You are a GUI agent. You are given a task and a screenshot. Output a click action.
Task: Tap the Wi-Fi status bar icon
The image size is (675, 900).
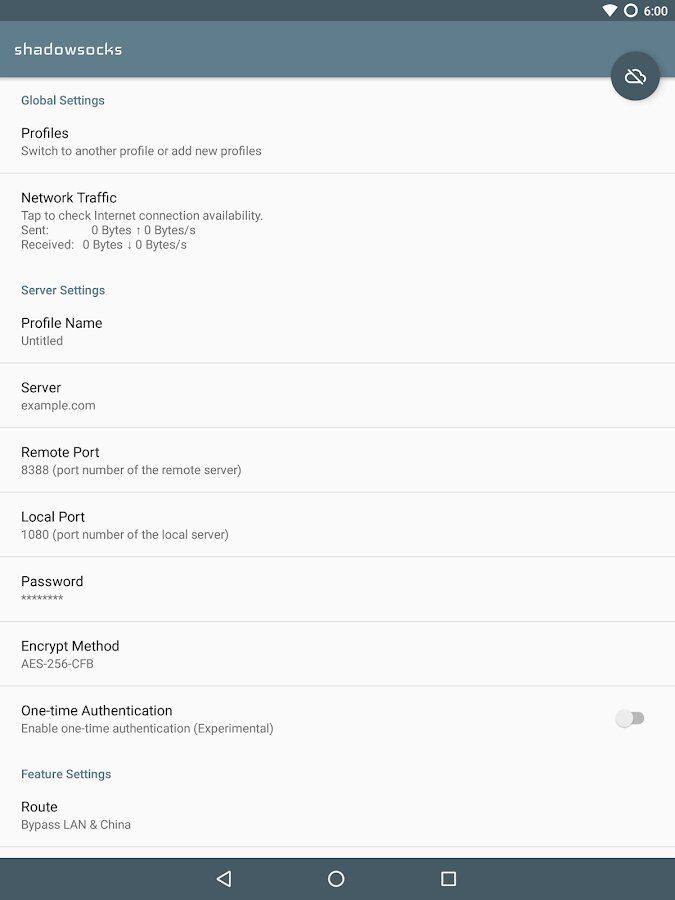(610, 10)
